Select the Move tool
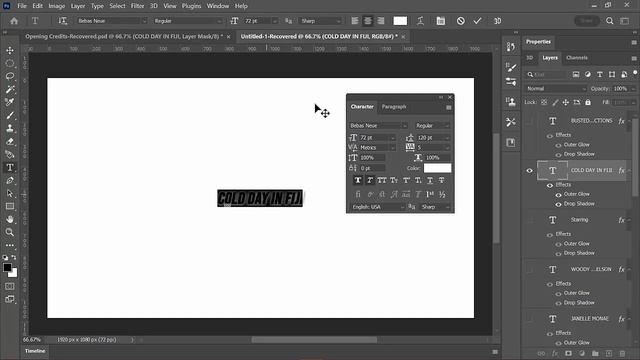The width and height of the screenshot is (640, 360). click(x=10, y=50)
